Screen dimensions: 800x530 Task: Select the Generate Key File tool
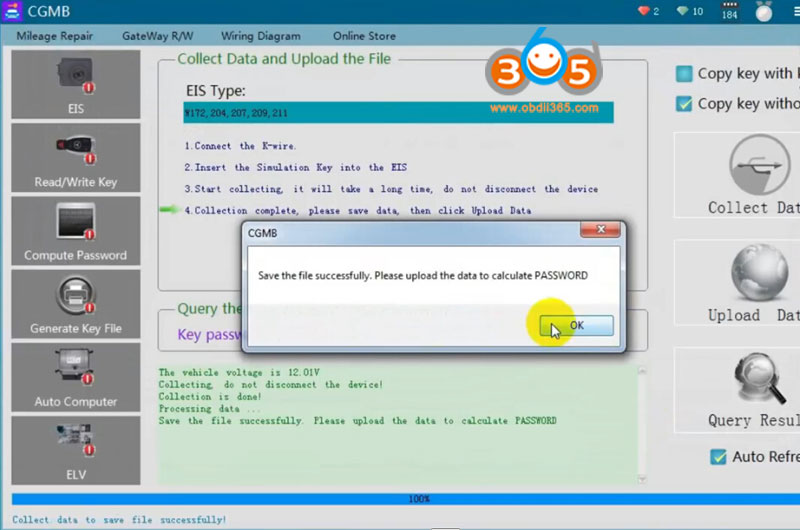click(76, 305)
